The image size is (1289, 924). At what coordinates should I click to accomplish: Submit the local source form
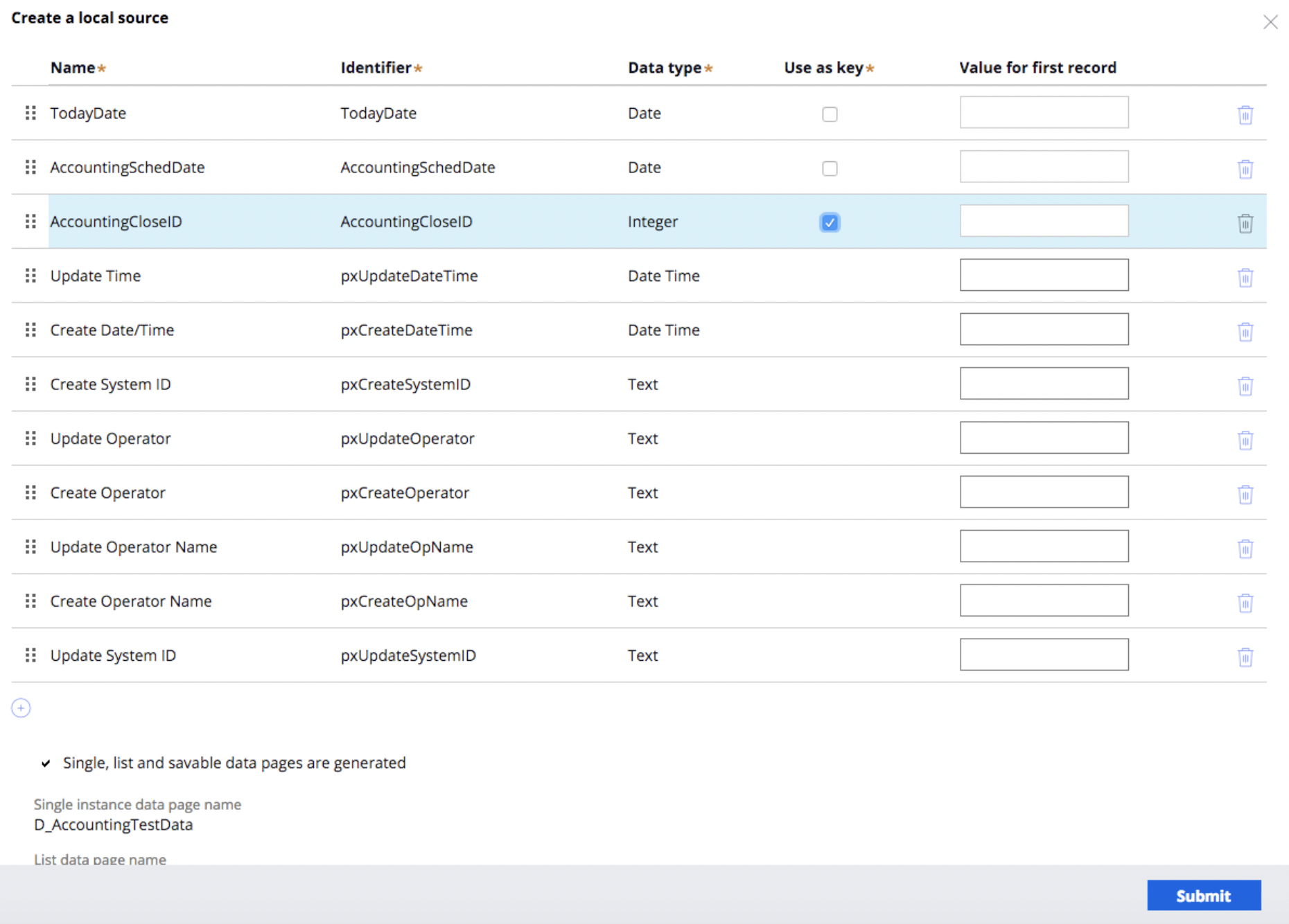click(x=1204, y=896)
